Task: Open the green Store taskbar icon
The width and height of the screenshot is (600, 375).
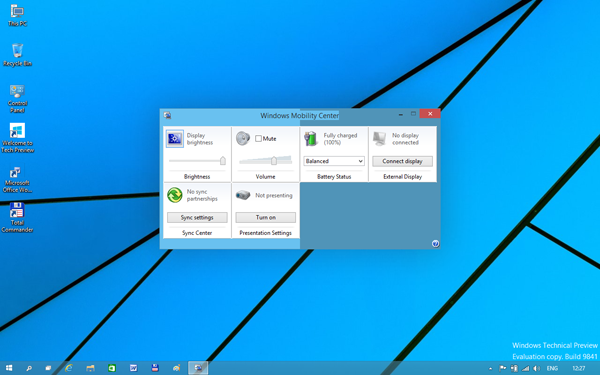Action: tap(112, 368)
